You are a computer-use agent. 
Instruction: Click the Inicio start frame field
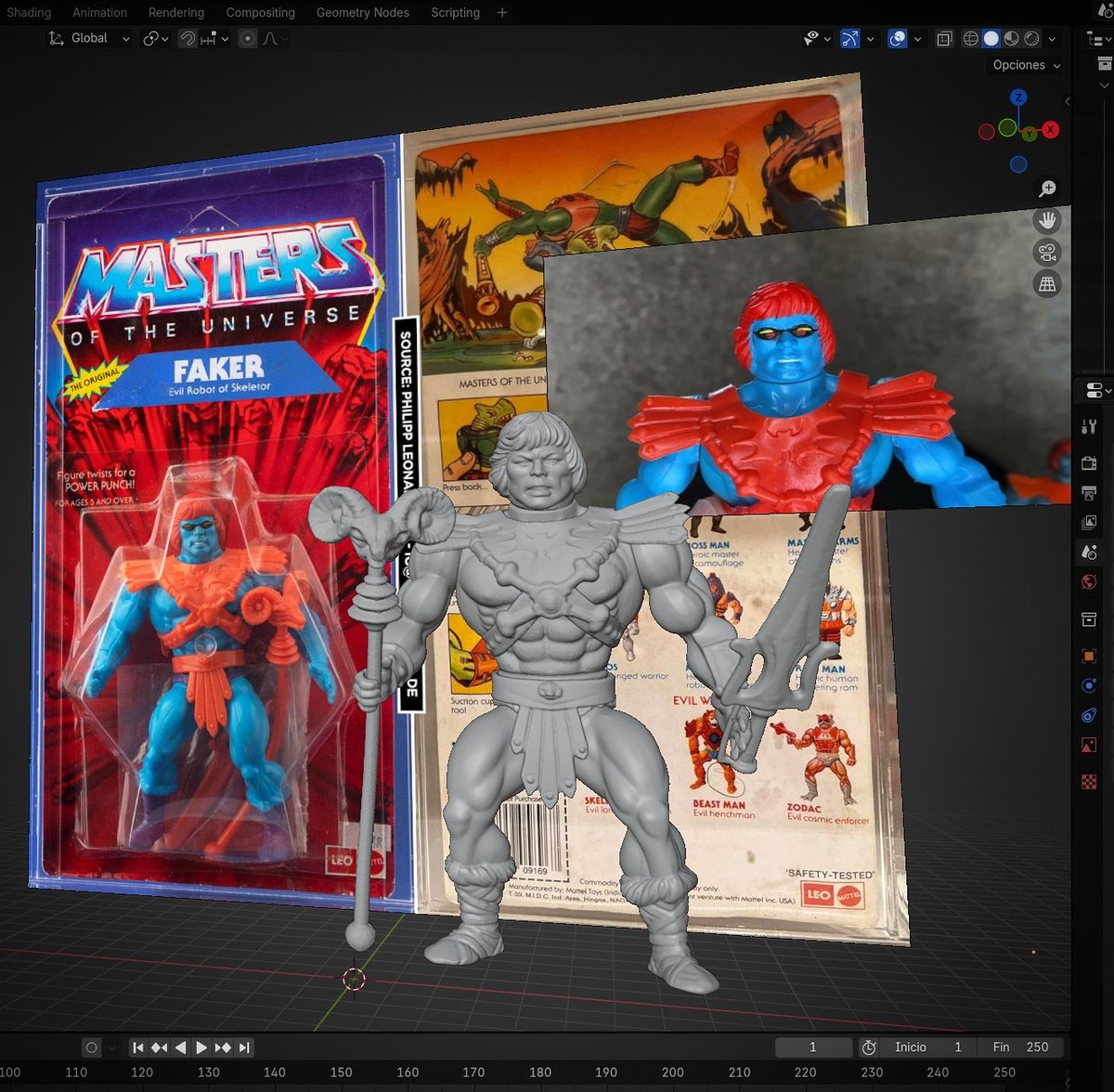(x=928, y=1047)
